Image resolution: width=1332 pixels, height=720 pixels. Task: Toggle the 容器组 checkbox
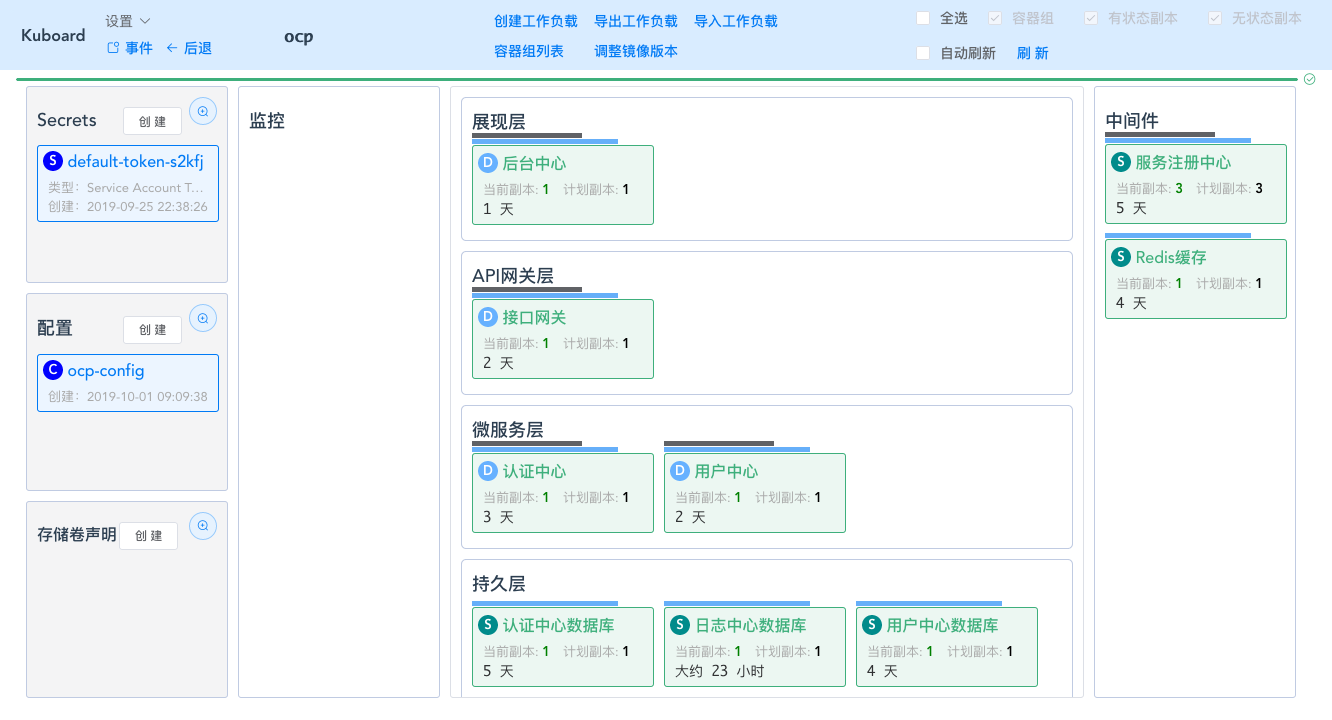click(x=994, y=18)
